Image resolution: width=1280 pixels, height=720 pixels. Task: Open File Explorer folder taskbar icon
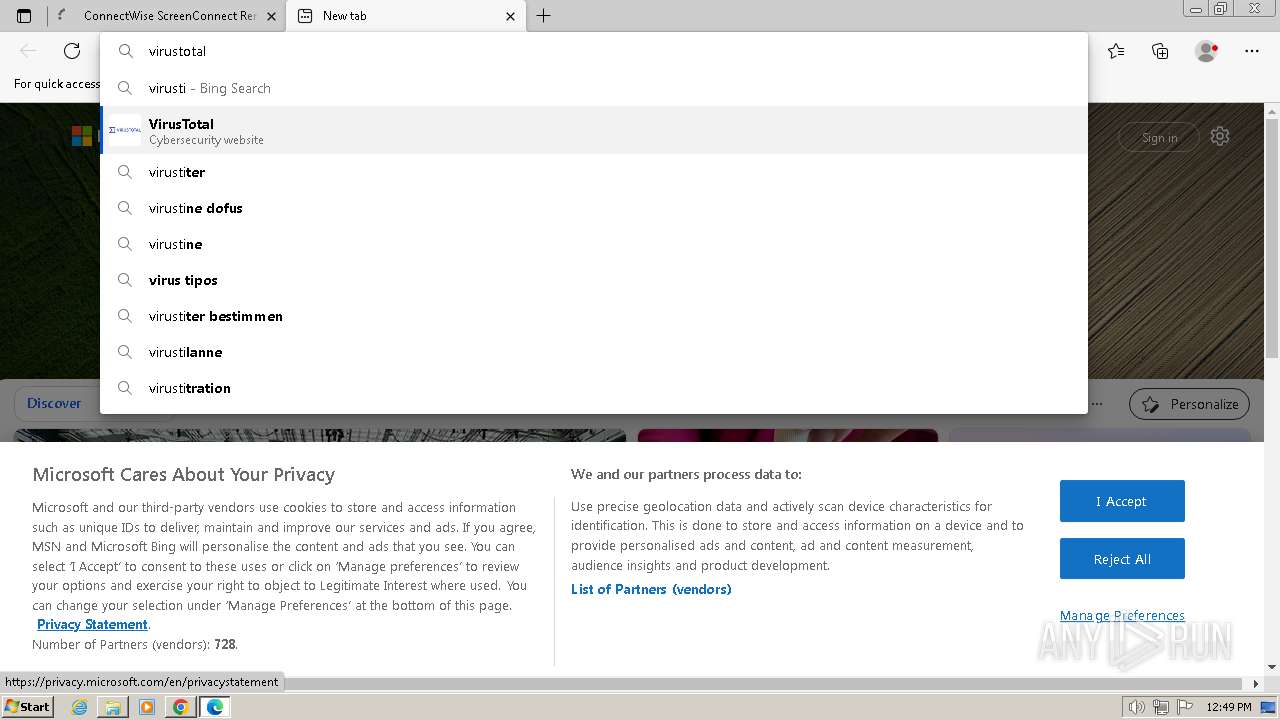click(x=113, y=707)
